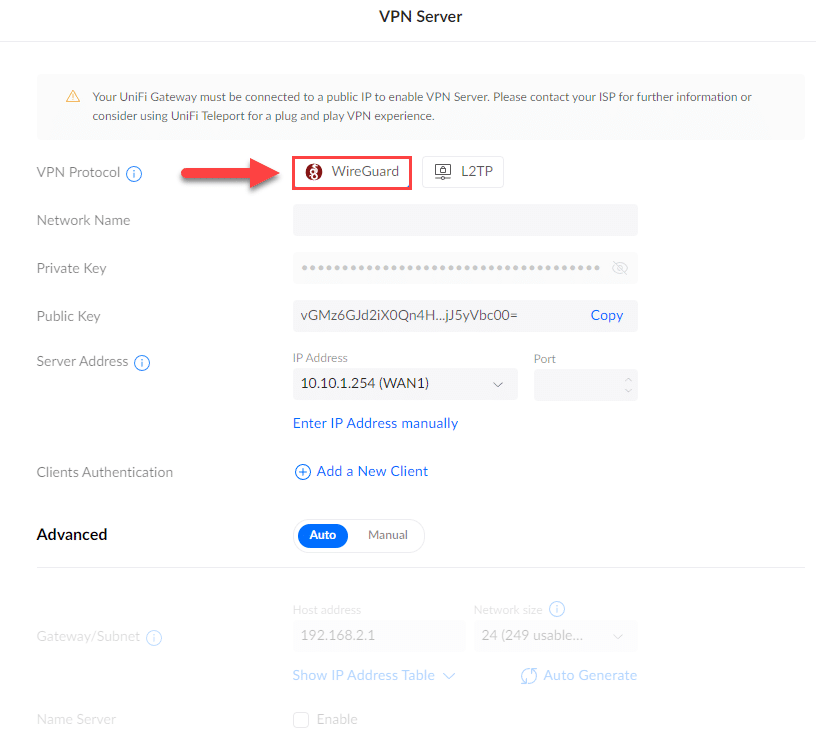Click the WireGuard logo icon
816x750 pixels.
(x=314, y=172)
